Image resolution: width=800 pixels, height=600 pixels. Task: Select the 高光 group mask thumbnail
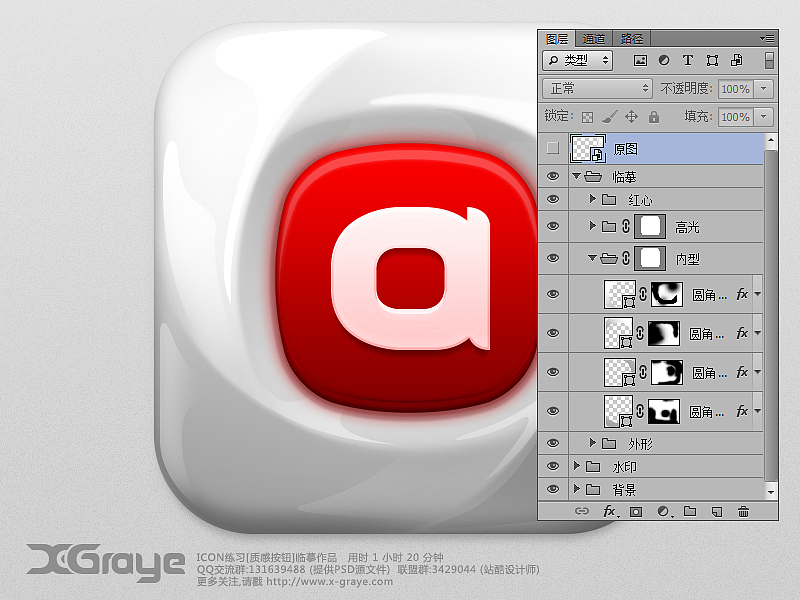click(650, 227)
